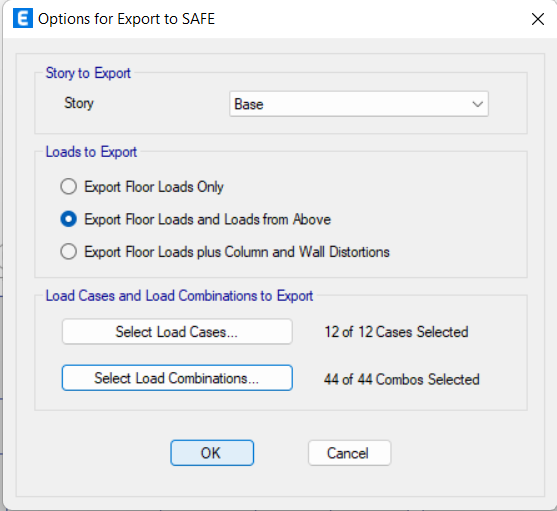The height and width of the screenshot is (511, 557).
Task: Click the '12 of 12 Cases Selected' text
Action: coord(396,332)
